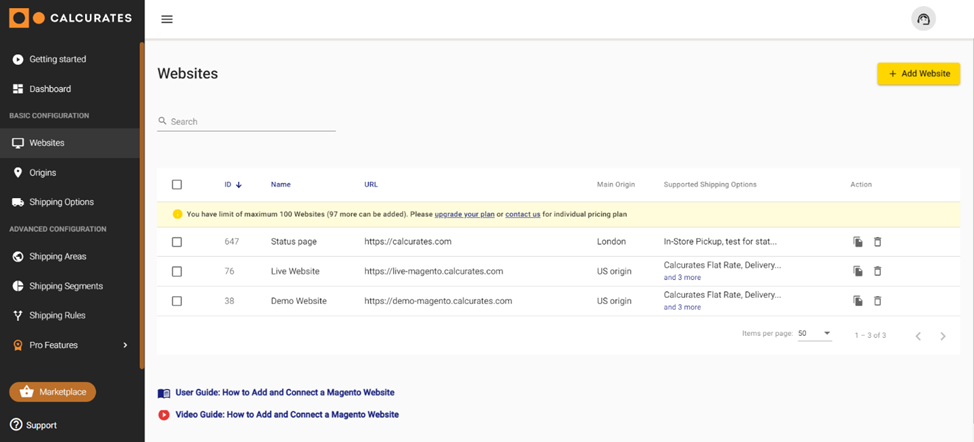Select the Status page row checkbox
974x442 pixels.
tap(177, 241)
